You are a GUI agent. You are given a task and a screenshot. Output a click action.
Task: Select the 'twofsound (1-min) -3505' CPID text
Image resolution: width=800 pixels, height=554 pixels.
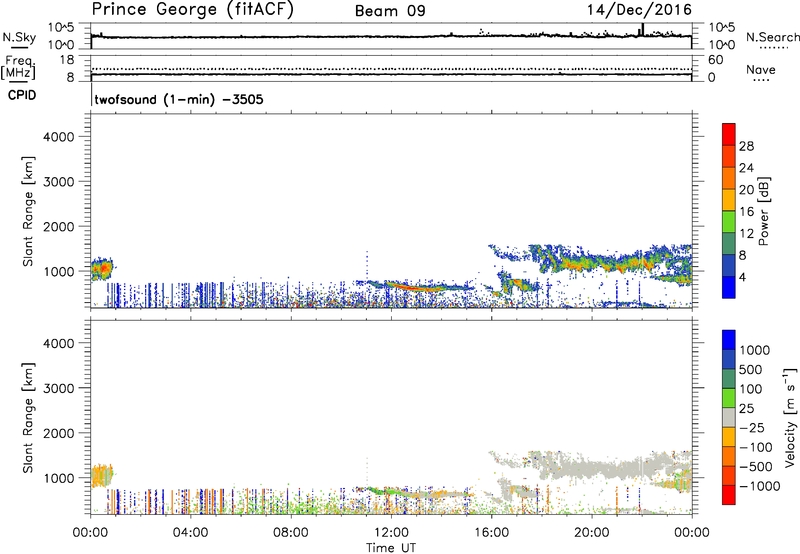pos(179,99)
